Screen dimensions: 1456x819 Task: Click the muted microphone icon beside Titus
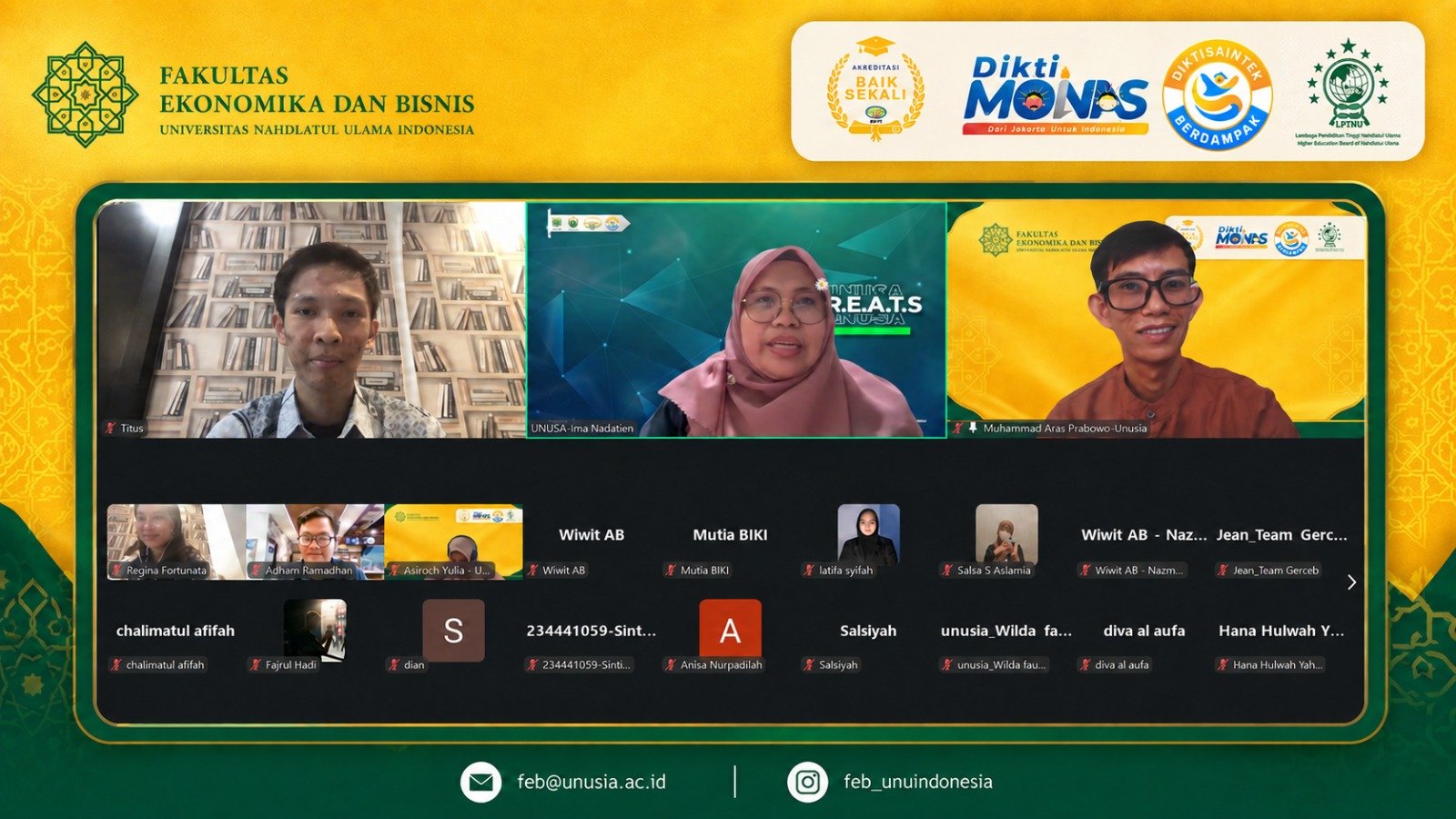tap(110, 428)
